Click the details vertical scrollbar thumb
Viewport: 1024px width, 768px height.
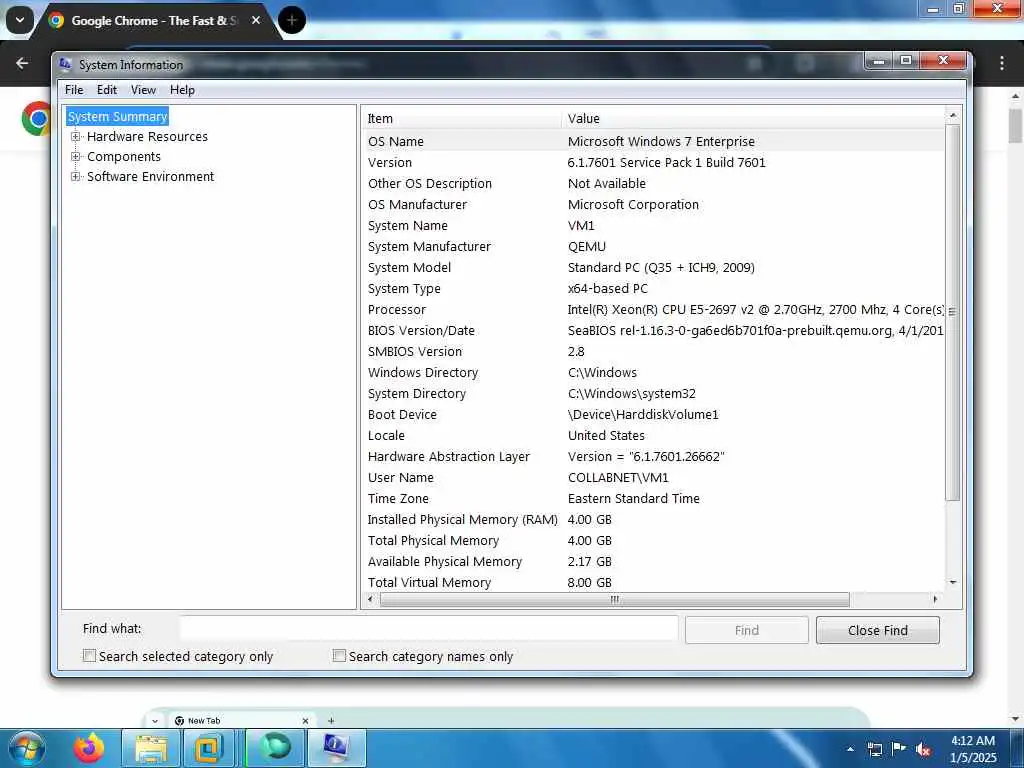953,312
